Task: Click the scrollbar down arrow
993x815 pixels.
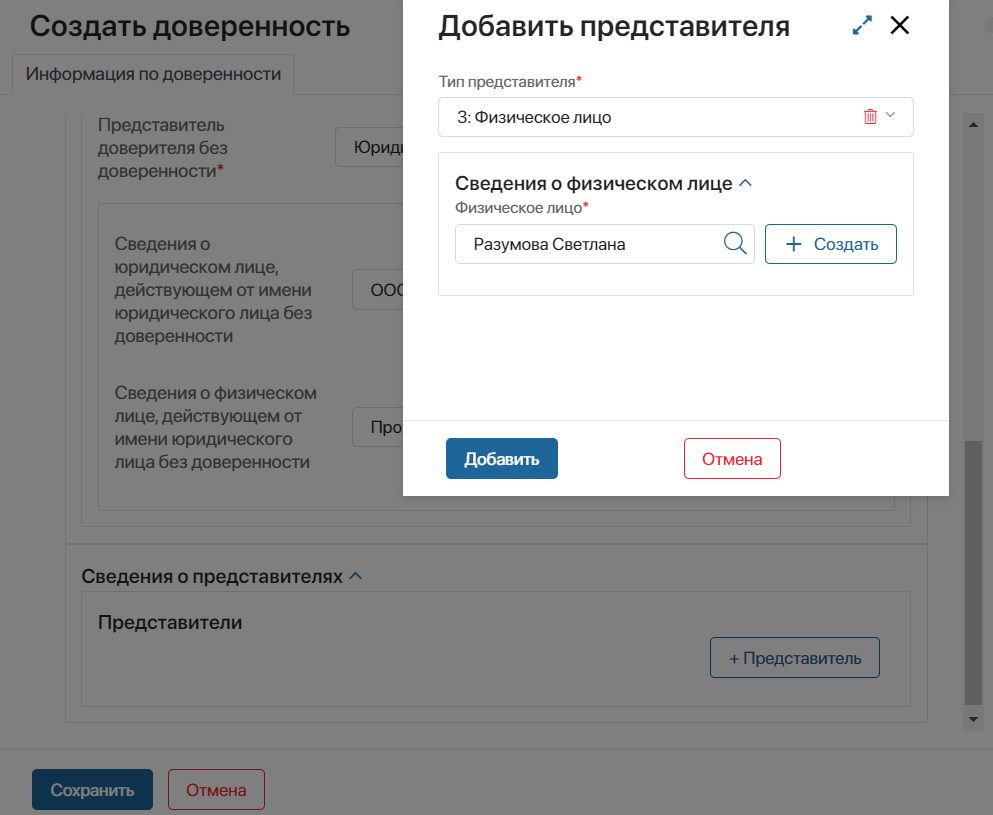Action: tap(971, 719)
